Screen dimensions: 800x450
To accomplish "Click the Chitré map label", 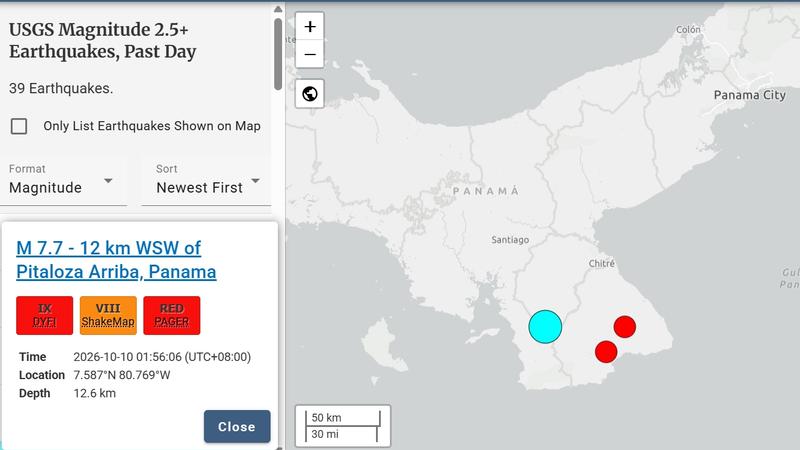I will pyautogui.click(x=602, y=263).
